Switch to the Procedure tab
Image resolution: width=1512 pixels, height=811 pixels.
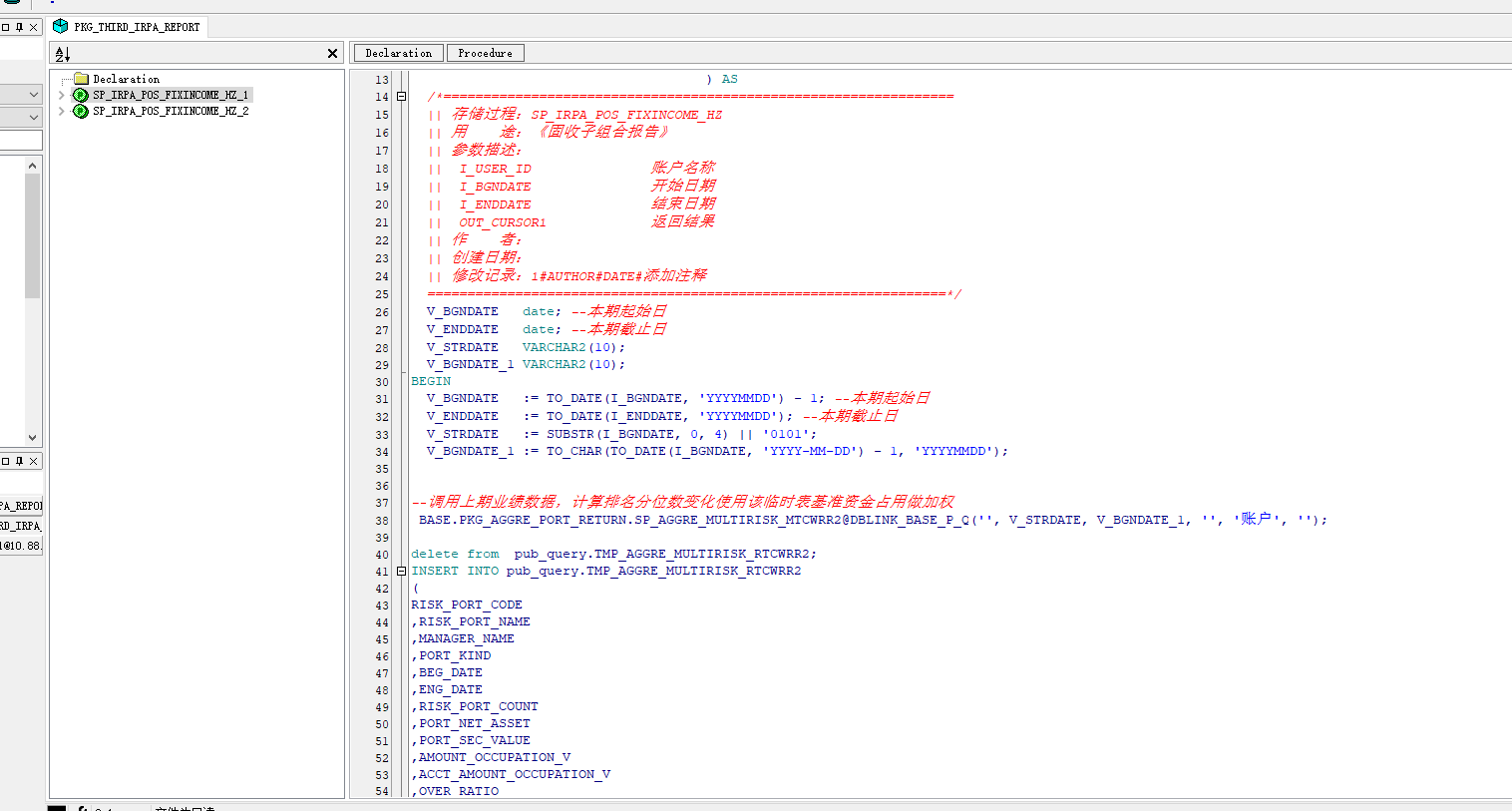[485, 53]
